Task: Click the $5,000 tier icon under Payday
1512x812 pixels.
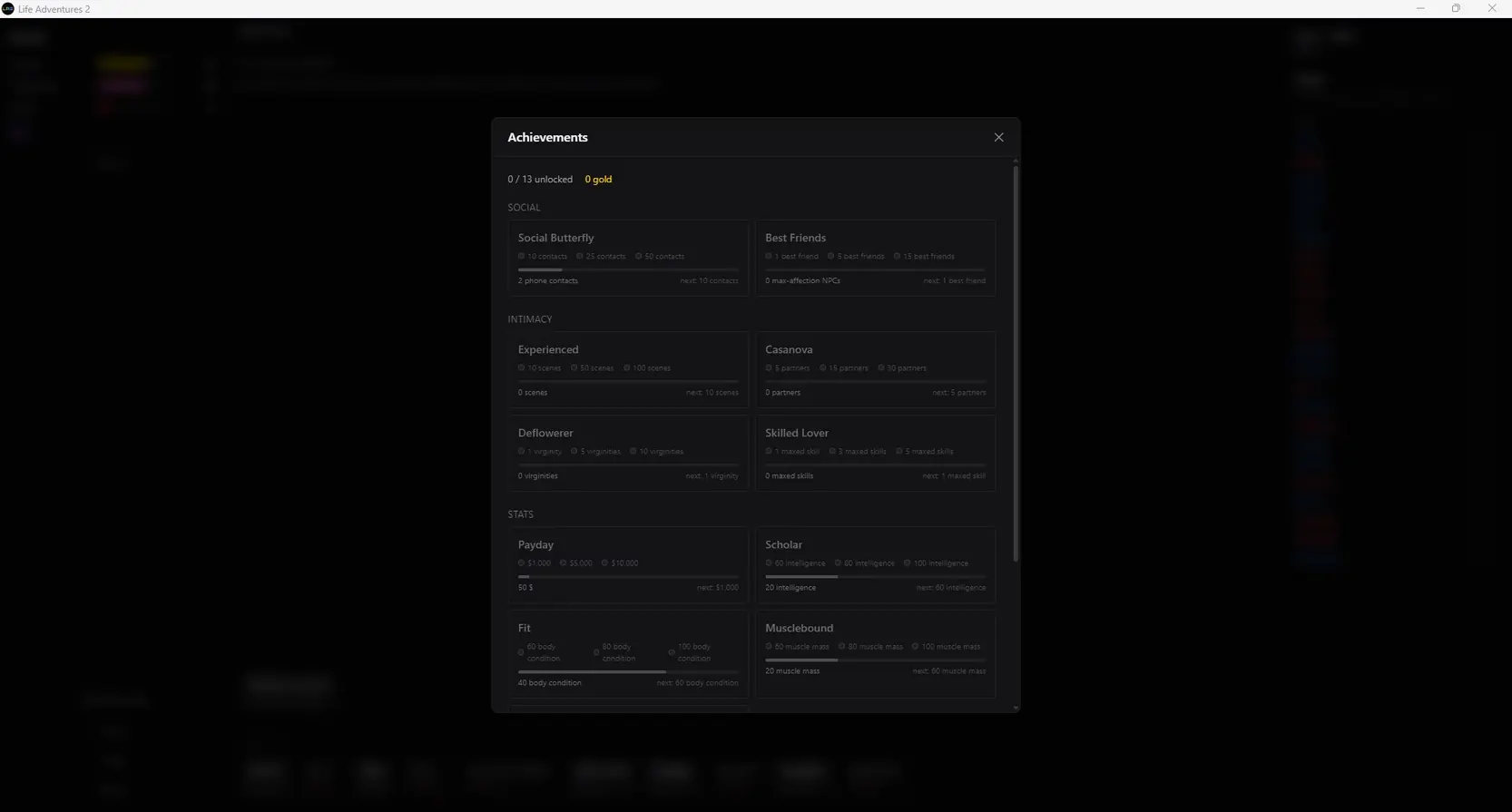Action: [x=564, y=563]
